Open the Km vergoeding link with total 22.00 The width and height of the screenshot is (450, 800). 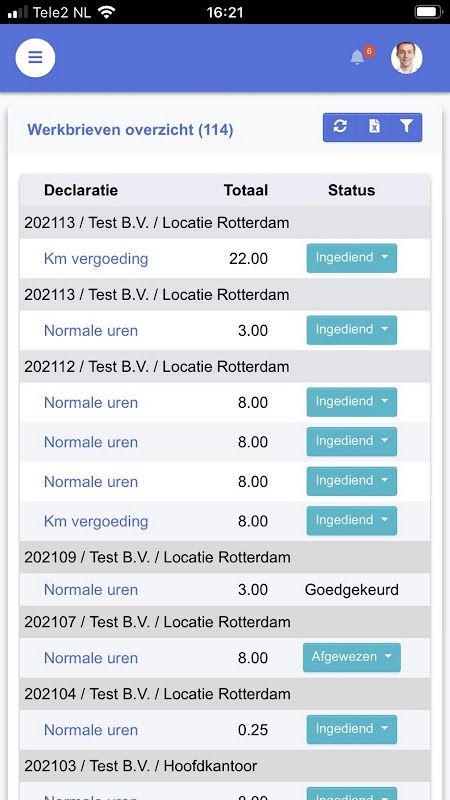coord(96,259)
